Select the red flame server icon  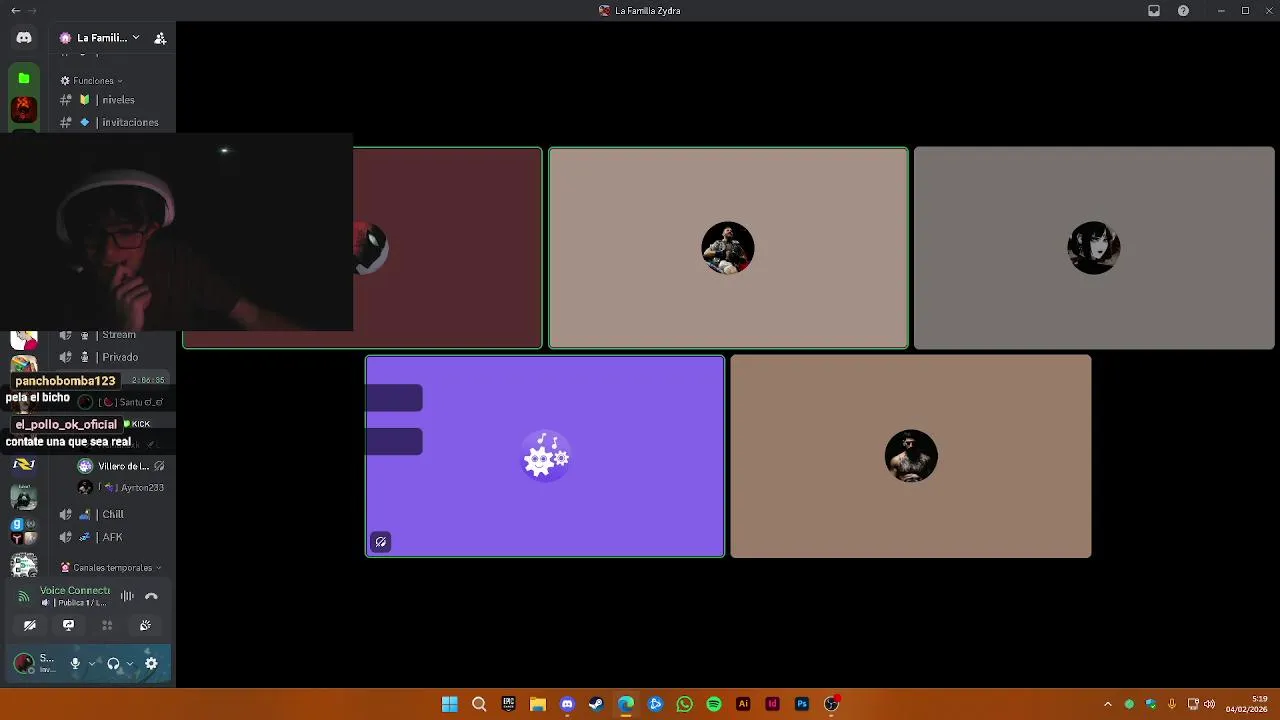pyautogui.click(x=24, y=107)
